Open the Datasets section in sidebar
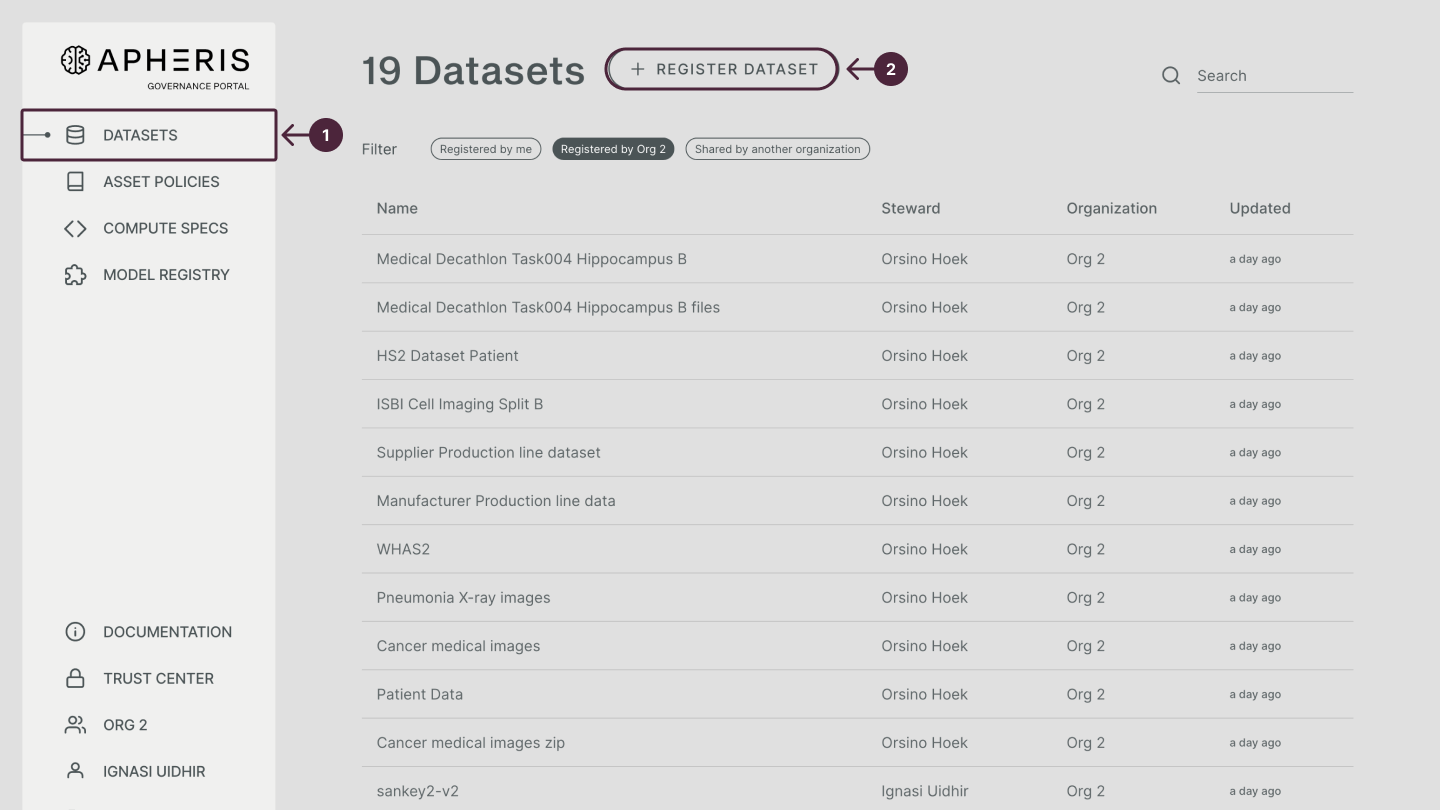1440x810 pixels. (x=140, y=134)
